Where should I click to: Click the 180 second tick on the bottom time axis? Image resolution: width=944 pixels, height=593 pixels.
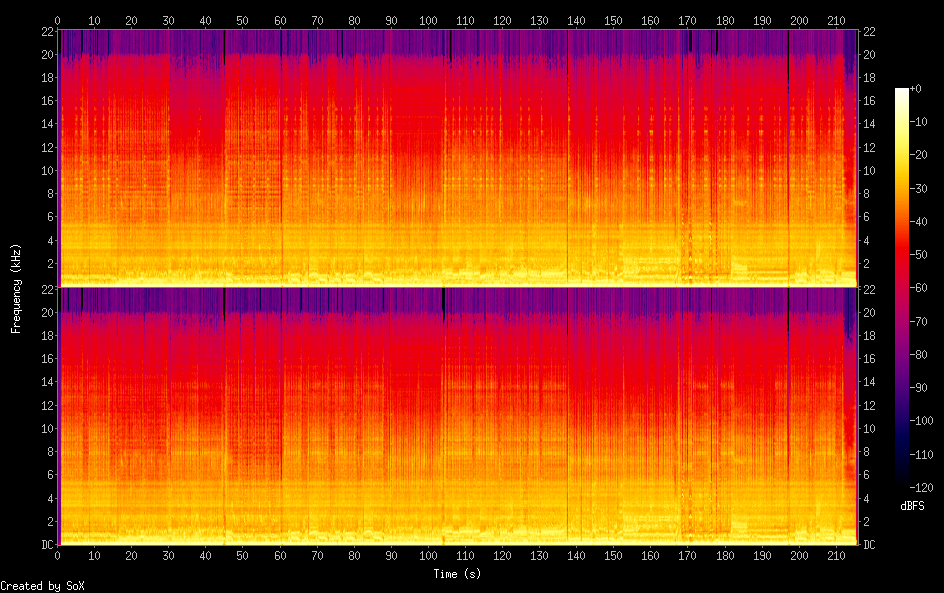click(724, 555)
